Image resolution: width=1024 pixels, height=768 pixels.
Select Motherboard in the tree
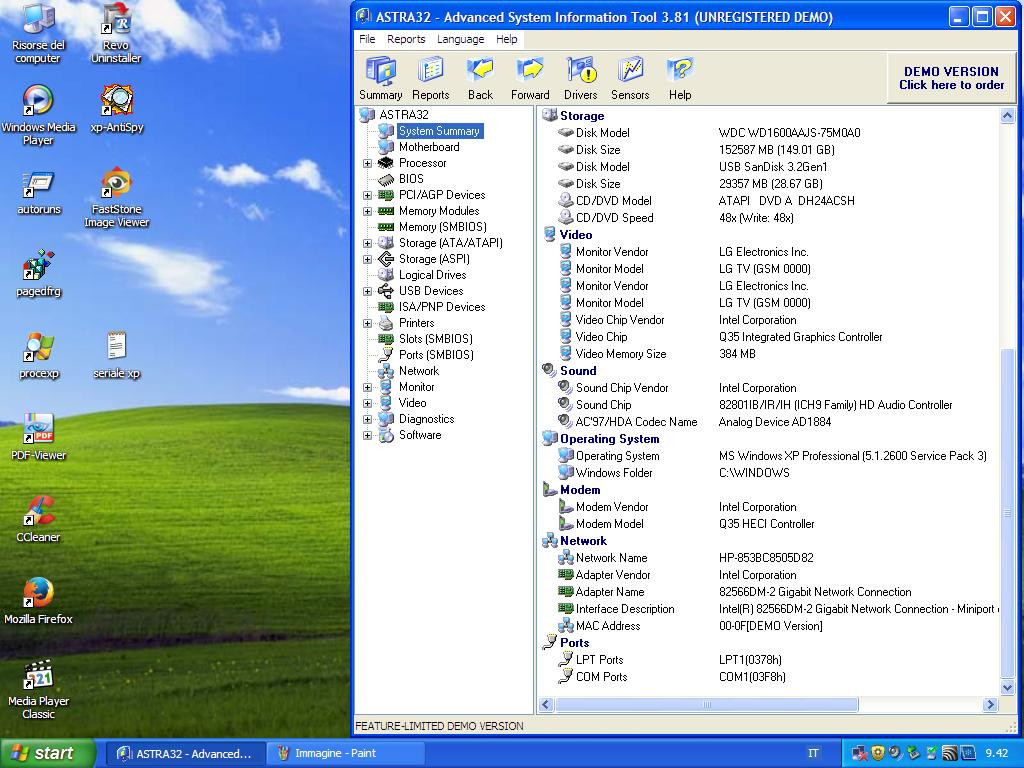pos(428,147)
